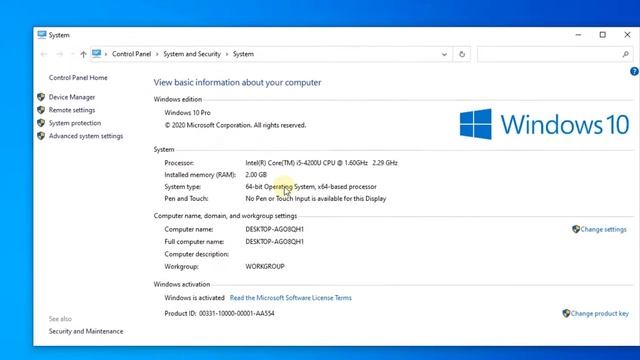
Task: Refresh the System page
Action: click(x=462, y=54)
